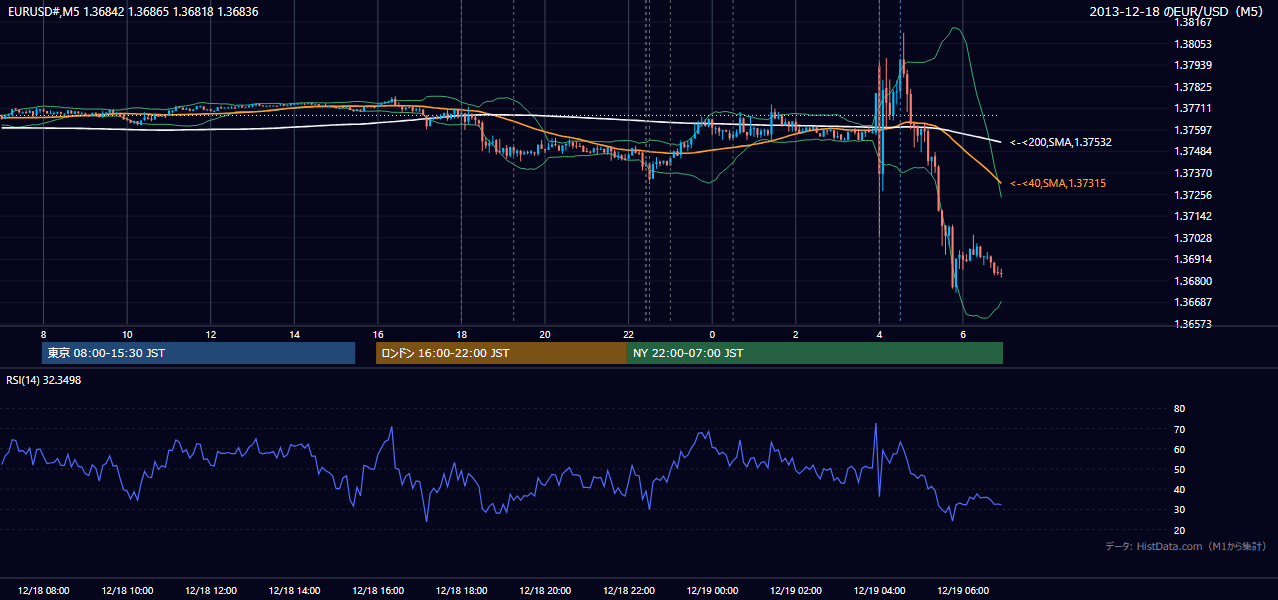Click RSI scale value 30

[x=1179, y=510]
